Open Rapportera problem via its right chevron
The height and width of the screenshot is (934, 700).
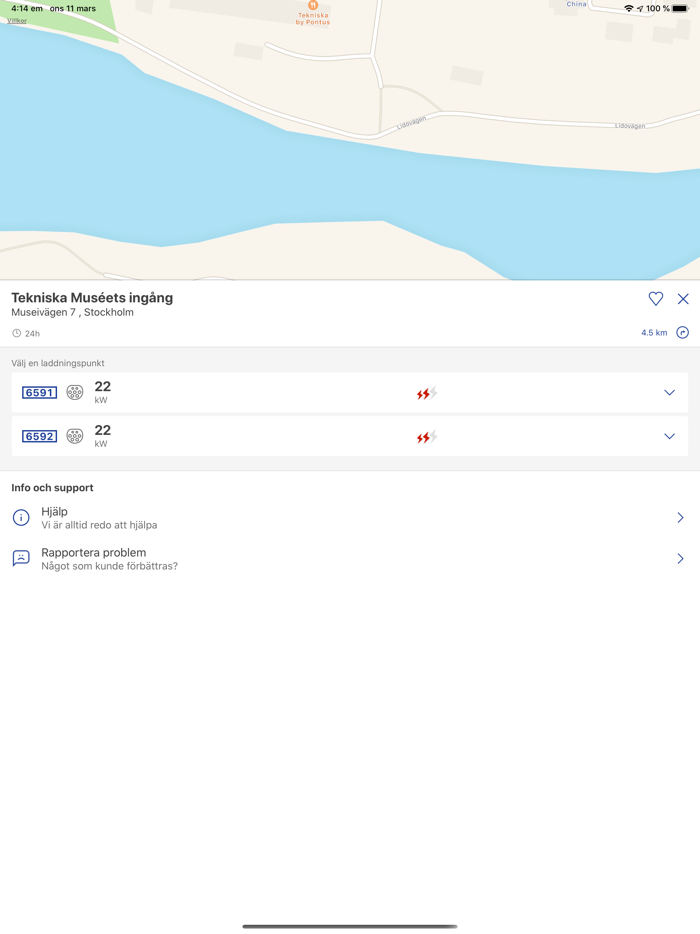click(680, 558)
